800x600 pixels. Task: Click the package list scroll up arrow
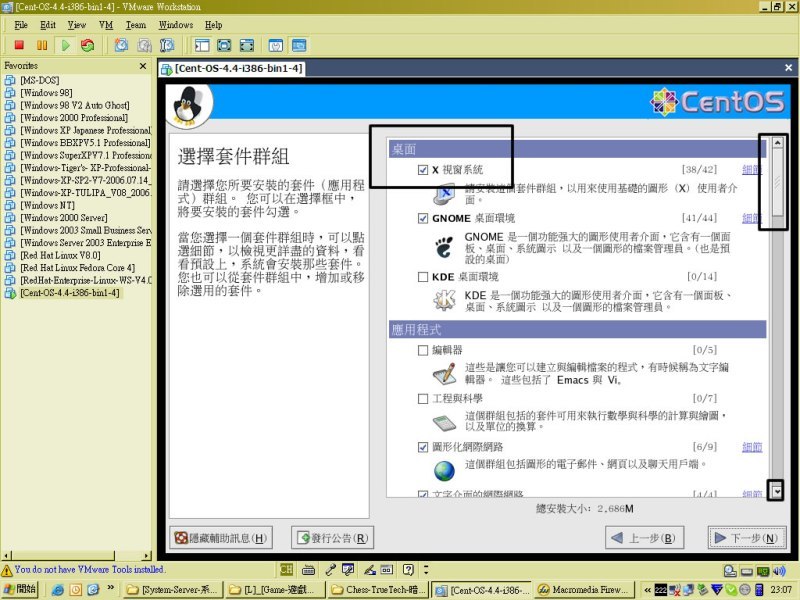(x=777, y=143)
